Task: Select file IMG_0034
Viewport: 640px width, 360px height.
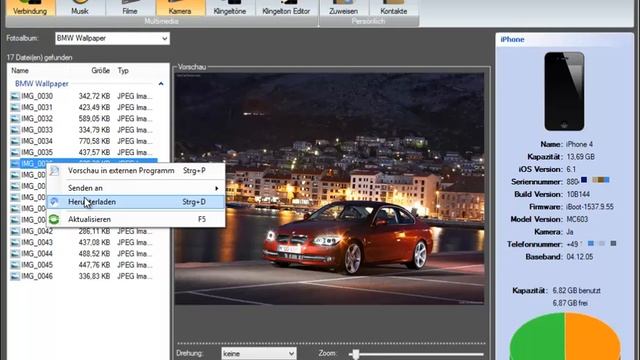Action: [x=37, y=141]
